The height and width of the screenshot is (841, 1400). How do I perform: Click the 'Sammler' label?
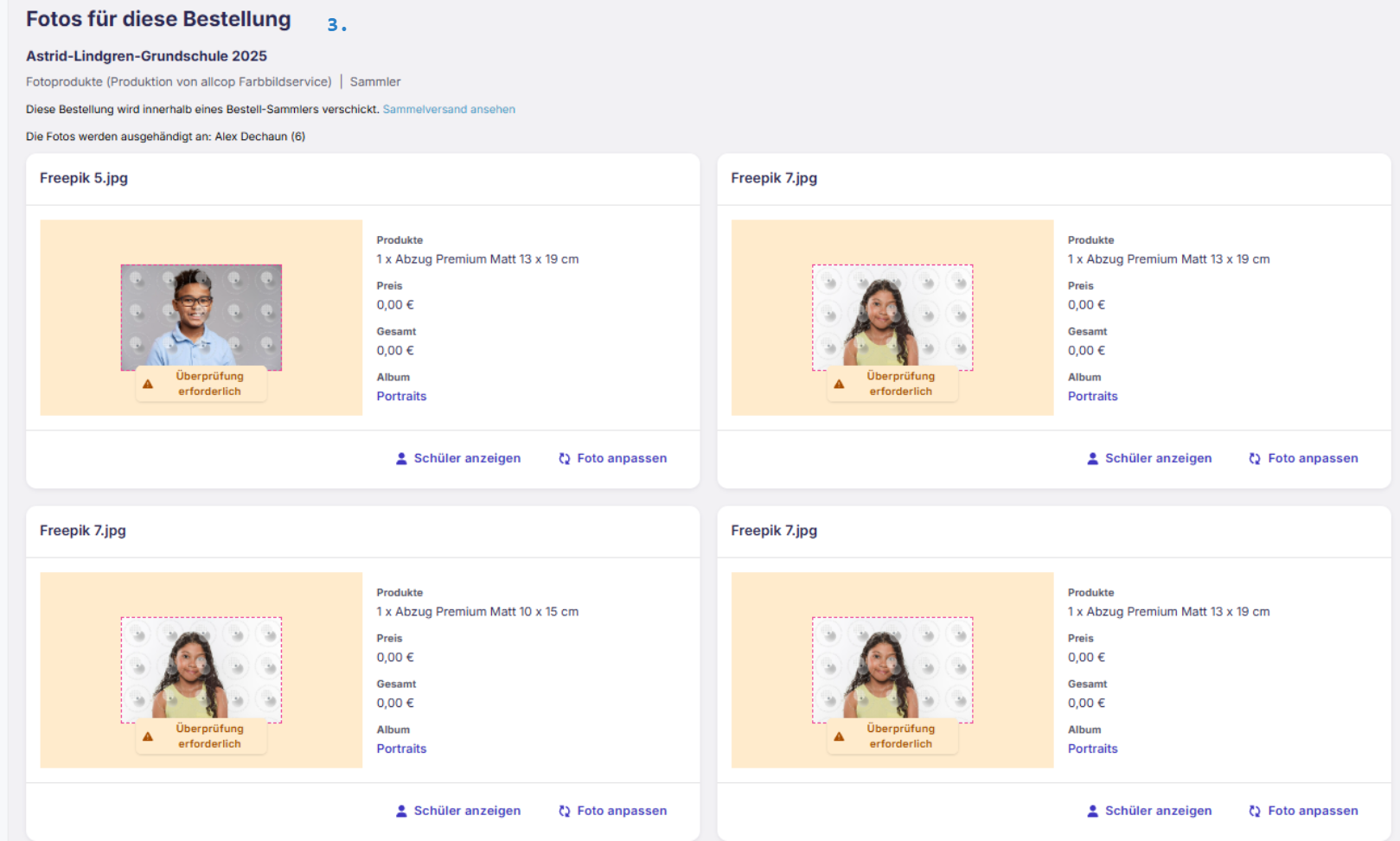point(375,82)
